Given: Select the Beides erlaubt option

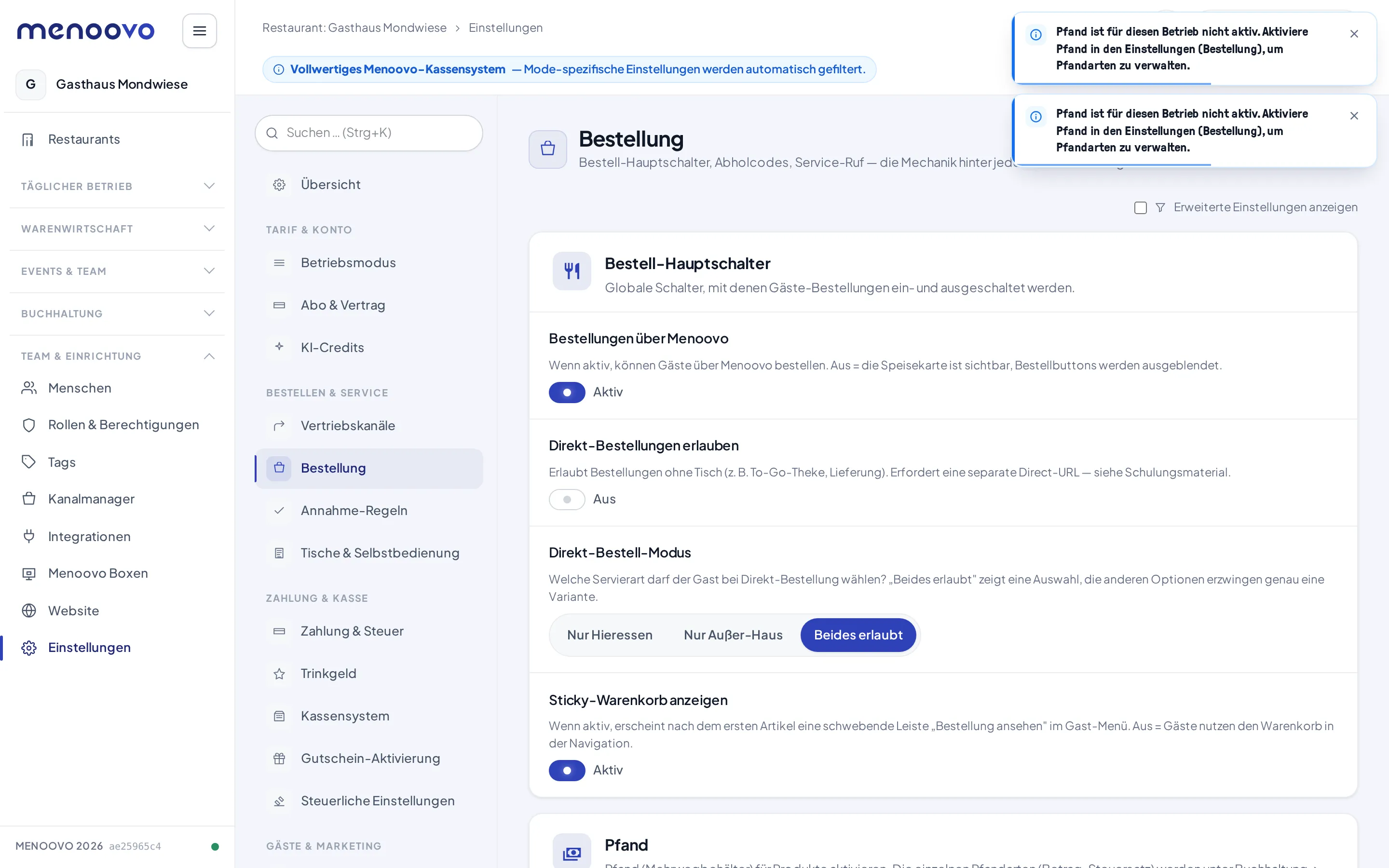Looking at the screenshot, I should (858, 634).
